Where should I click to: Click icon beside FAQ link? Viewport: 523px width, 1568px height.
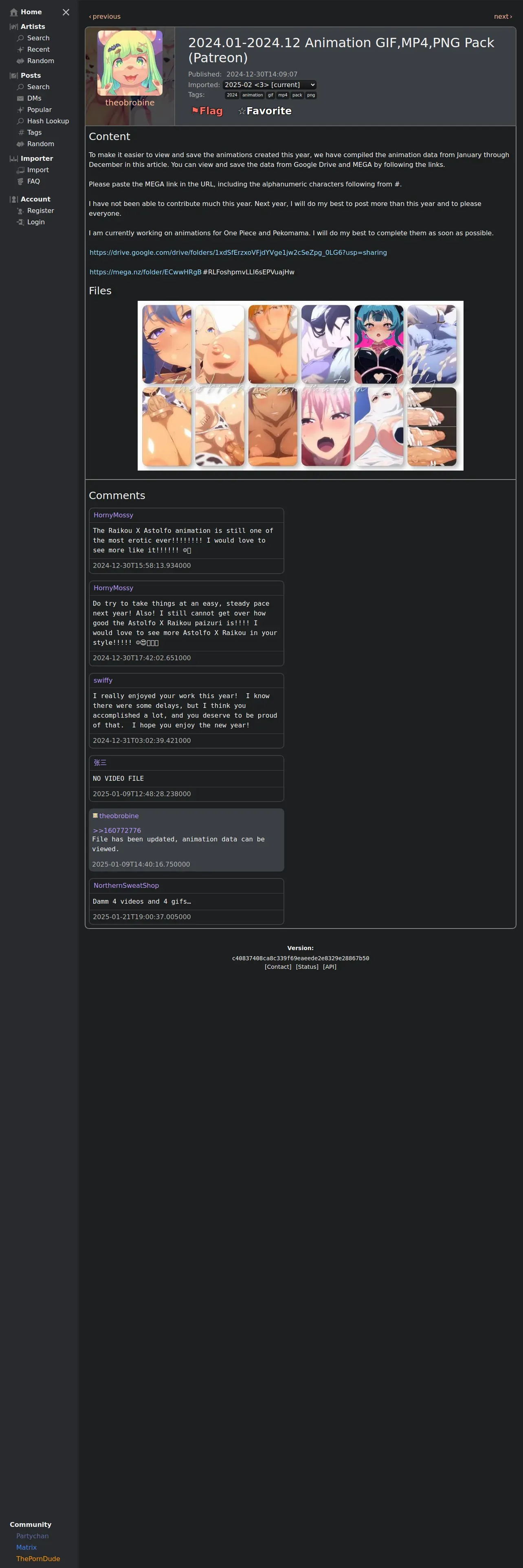pos(21,182)
